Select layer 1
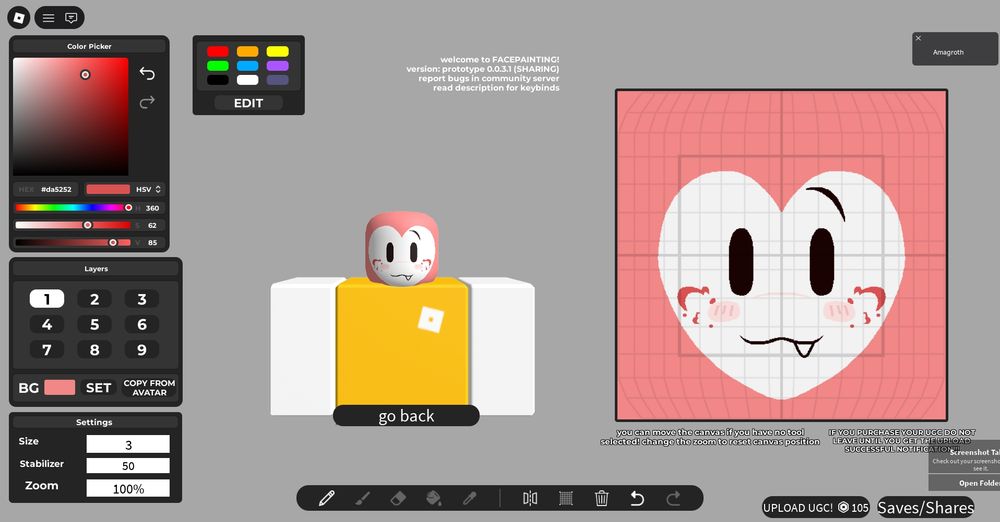Viewport: 1000px width, 522px height. tap(46, 299)
